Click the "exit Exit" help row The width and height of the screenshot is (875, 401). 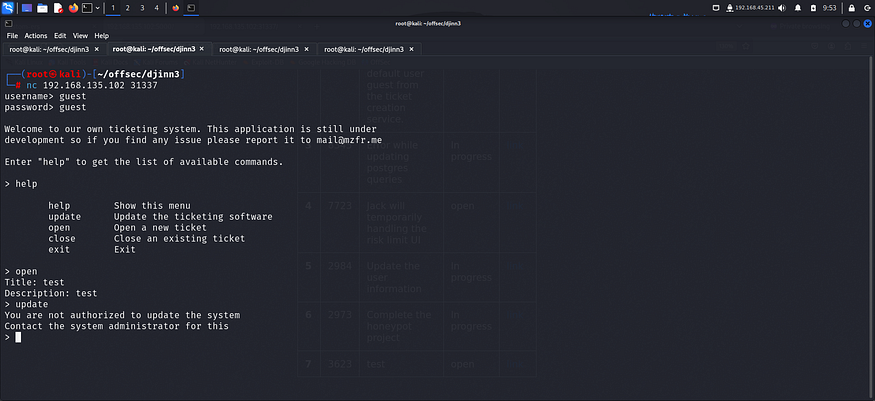(x=92, y=250)
